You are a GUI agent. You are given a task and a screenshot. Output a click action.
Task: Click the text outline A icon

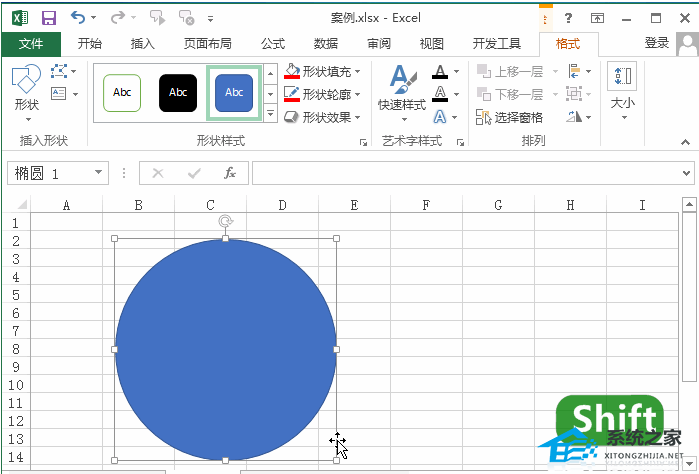click(x=440, y=94)
